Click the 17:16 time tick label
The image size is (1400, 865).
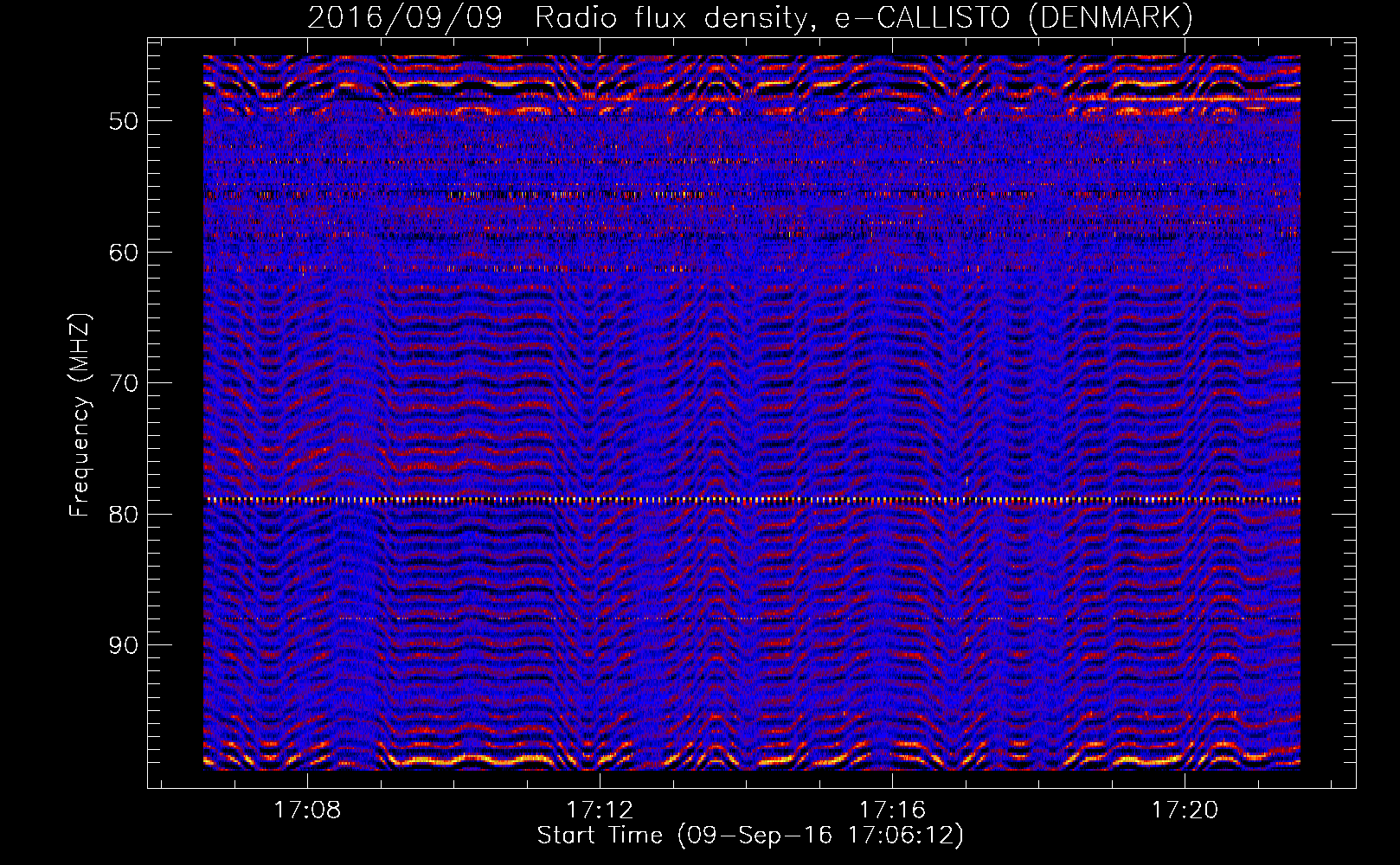[892, 811]
